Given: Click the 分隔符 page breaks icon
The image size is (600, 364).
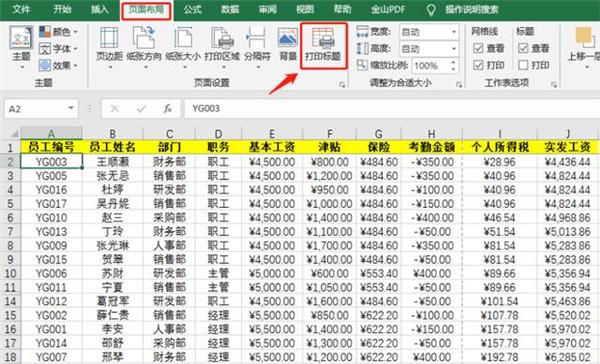Looking at the screenshot, I should coord(257,38).
